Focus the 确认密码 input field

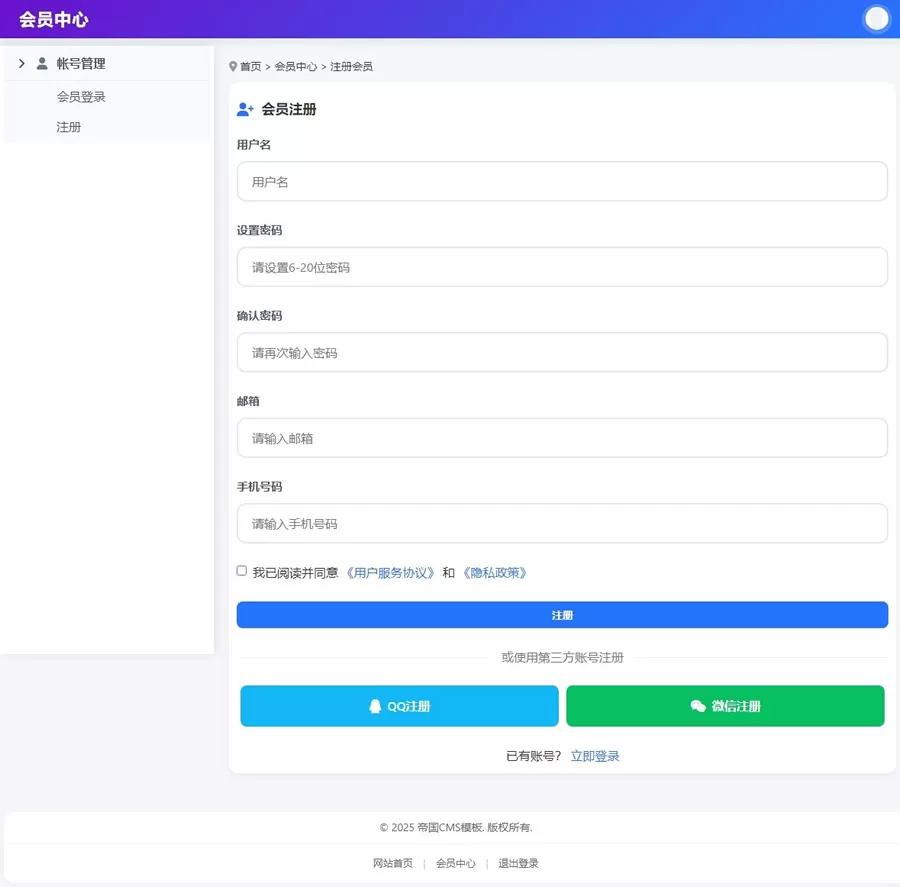(562, 353)
